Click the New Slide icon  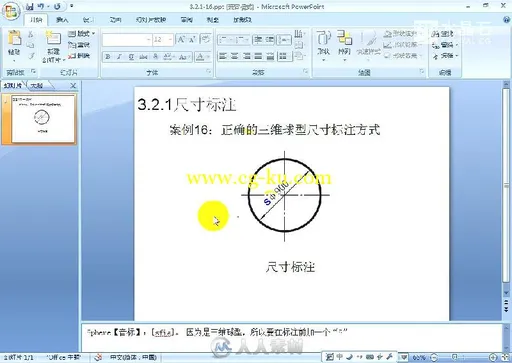click(x=53, y=38)
